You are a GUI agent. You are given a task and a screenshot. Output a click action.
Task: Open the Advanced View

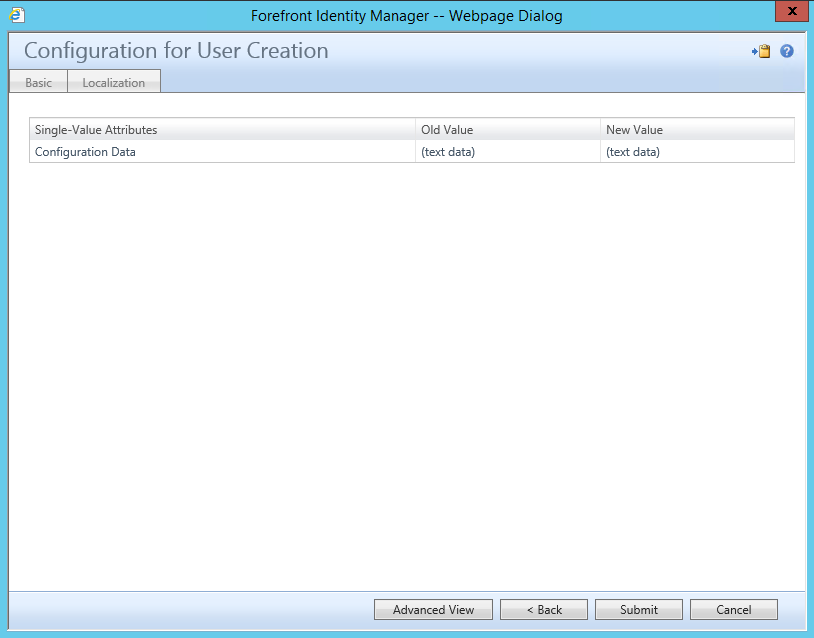click(x=433, y=609)
